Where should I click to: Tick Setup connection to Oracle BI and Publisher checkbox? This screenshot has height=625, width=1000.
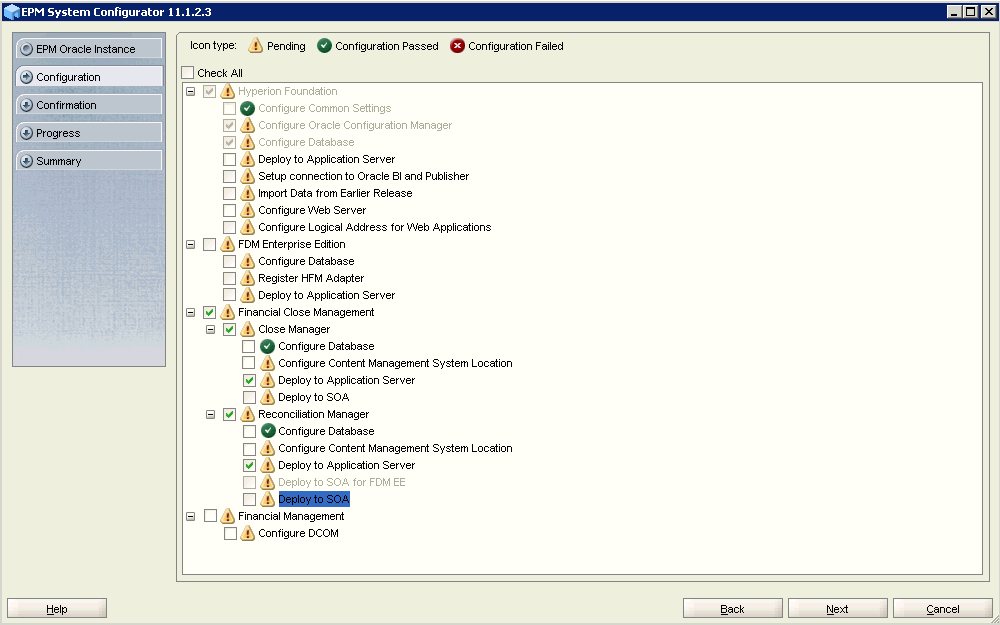[230, 176]
